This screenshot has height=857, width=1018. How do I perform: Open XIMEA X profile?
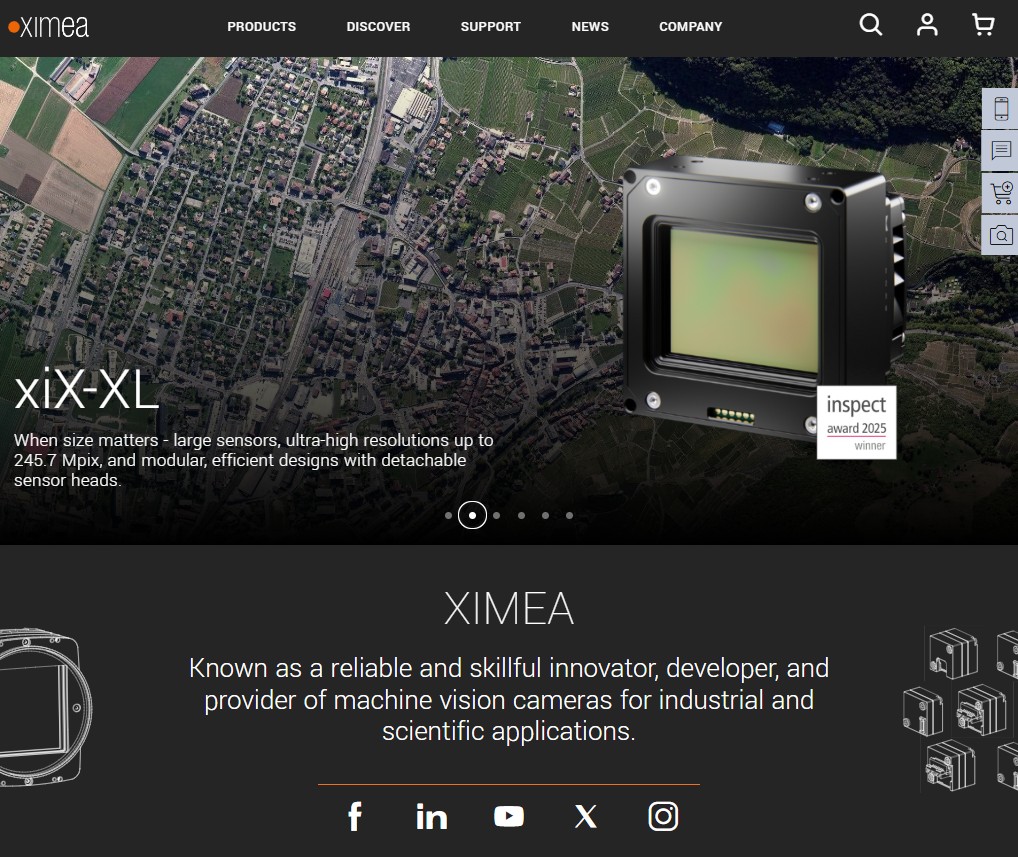[x=586, y=816]
